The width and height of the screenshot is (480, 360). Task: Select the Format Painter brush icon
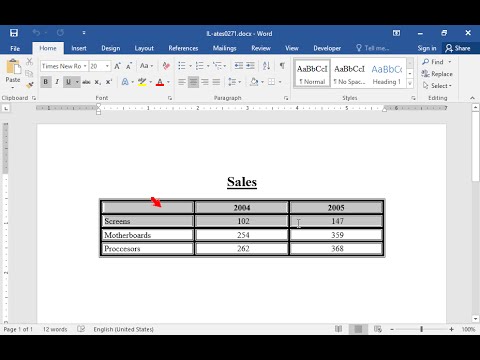click(x=30, y=85)
